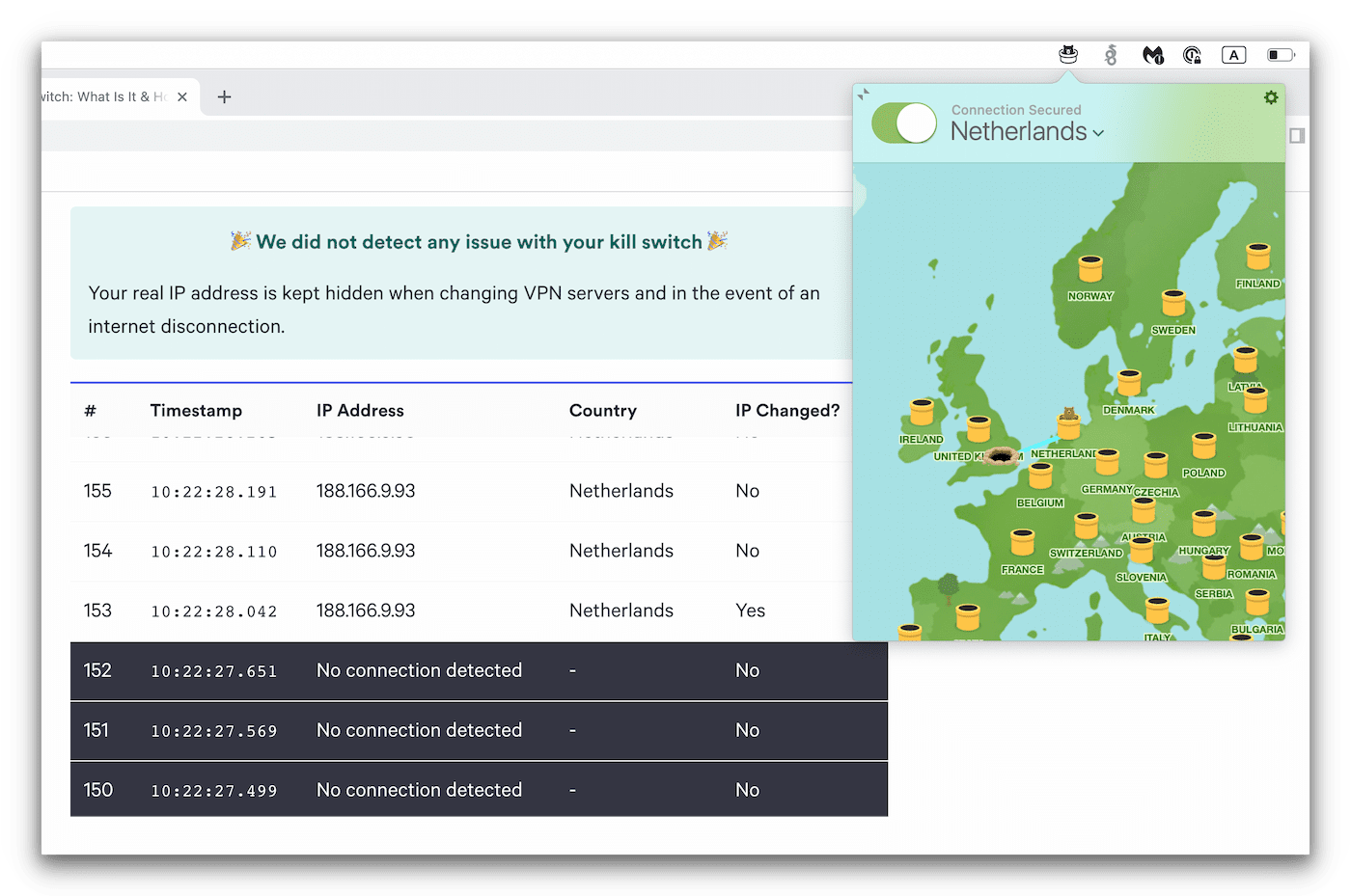This screenshot has width=1351, height=896.
Task: Turn off the TunnelBear VPN connection switch
Action: pyautogui.click(x=904, y=123)
